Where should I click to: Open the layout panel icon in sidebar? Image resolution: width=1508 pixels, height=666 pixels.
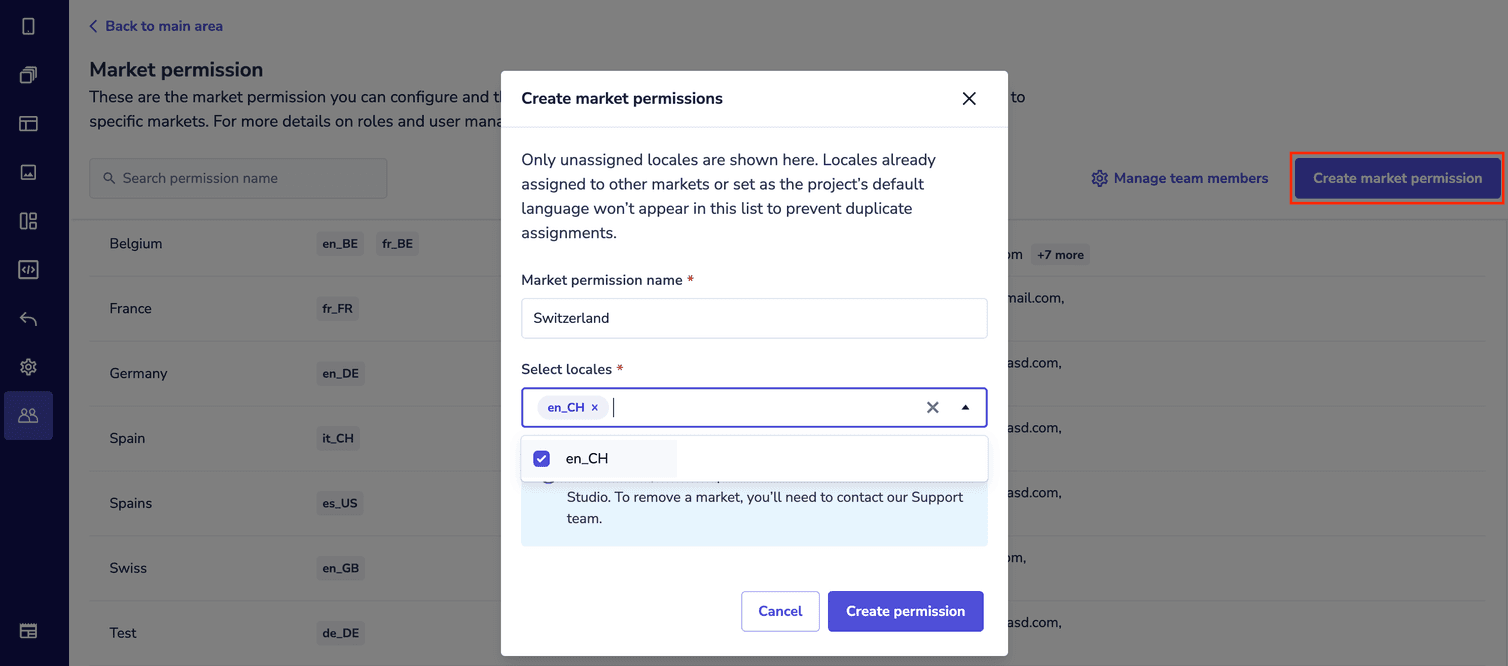click(27, 123)
